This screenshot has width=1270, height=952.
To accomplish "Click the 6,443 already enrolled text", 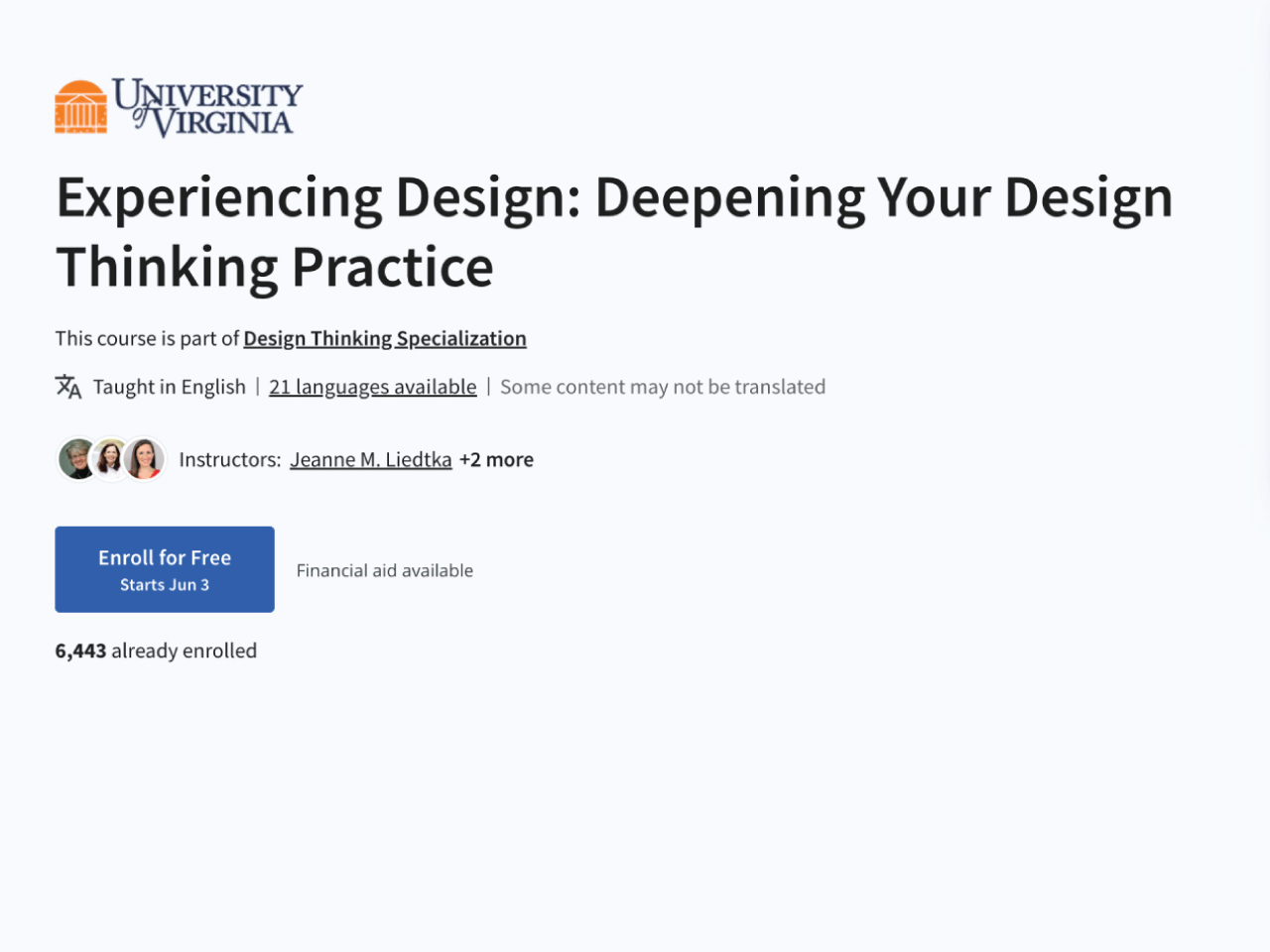I will click(x=156, y=651).
